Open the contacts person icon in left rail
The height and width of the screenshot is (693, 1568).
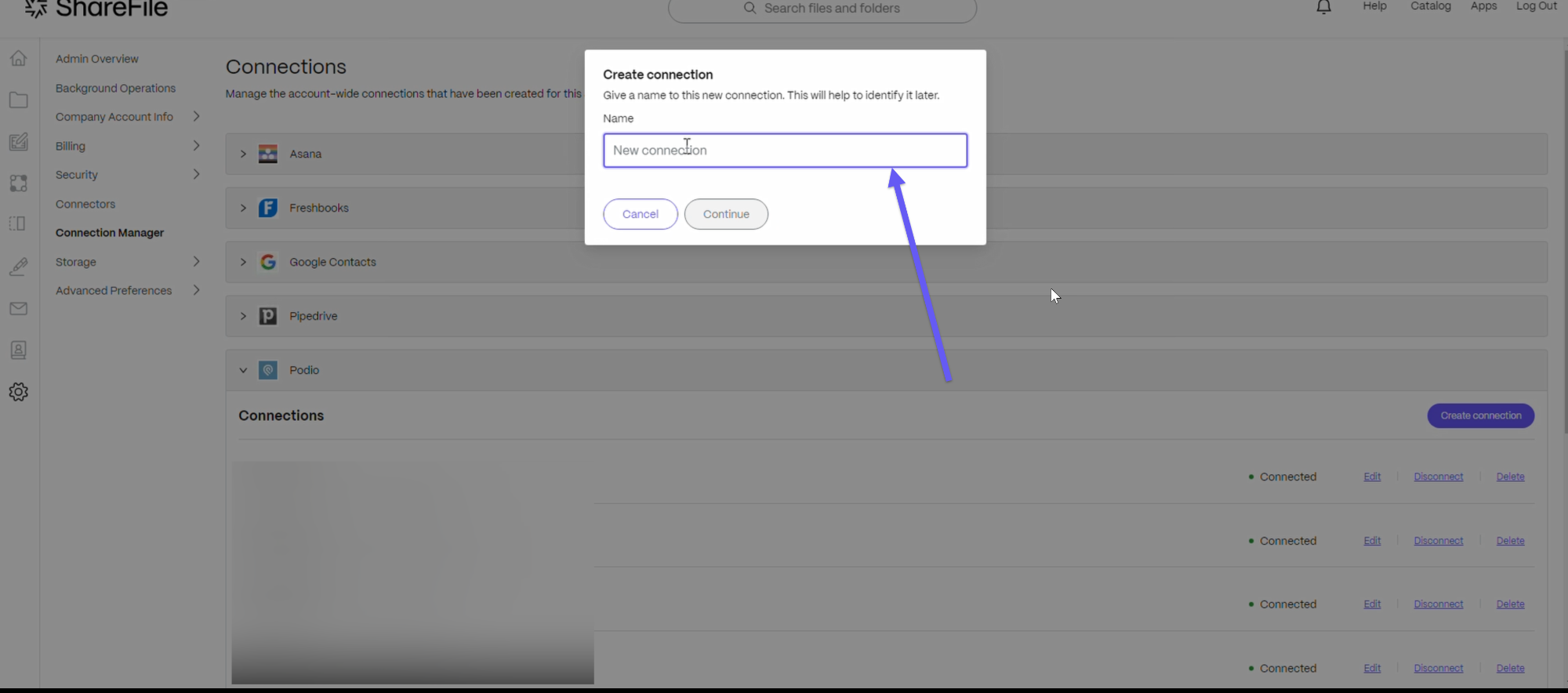(18, 350)
